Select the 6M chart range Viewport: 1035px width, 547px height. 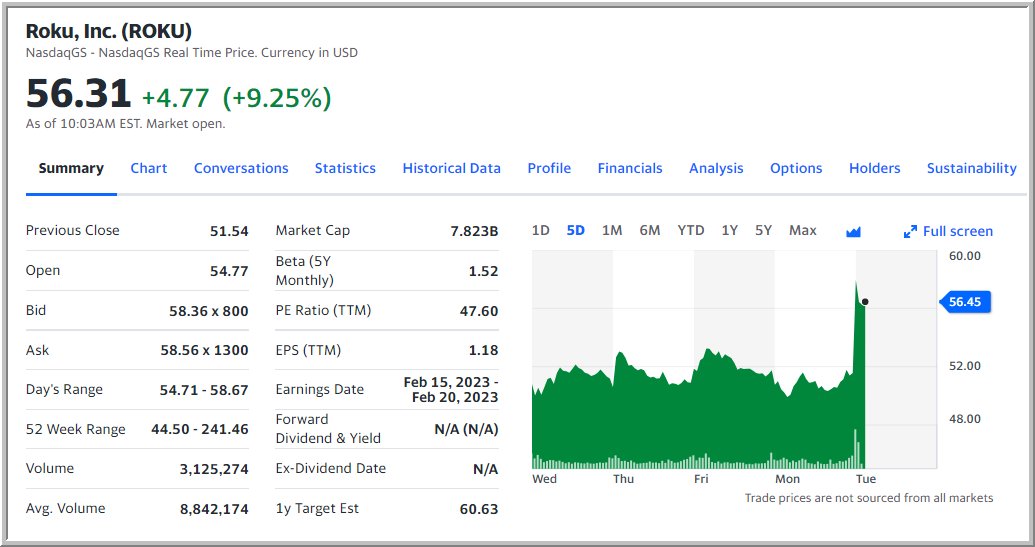click(650, 230)
